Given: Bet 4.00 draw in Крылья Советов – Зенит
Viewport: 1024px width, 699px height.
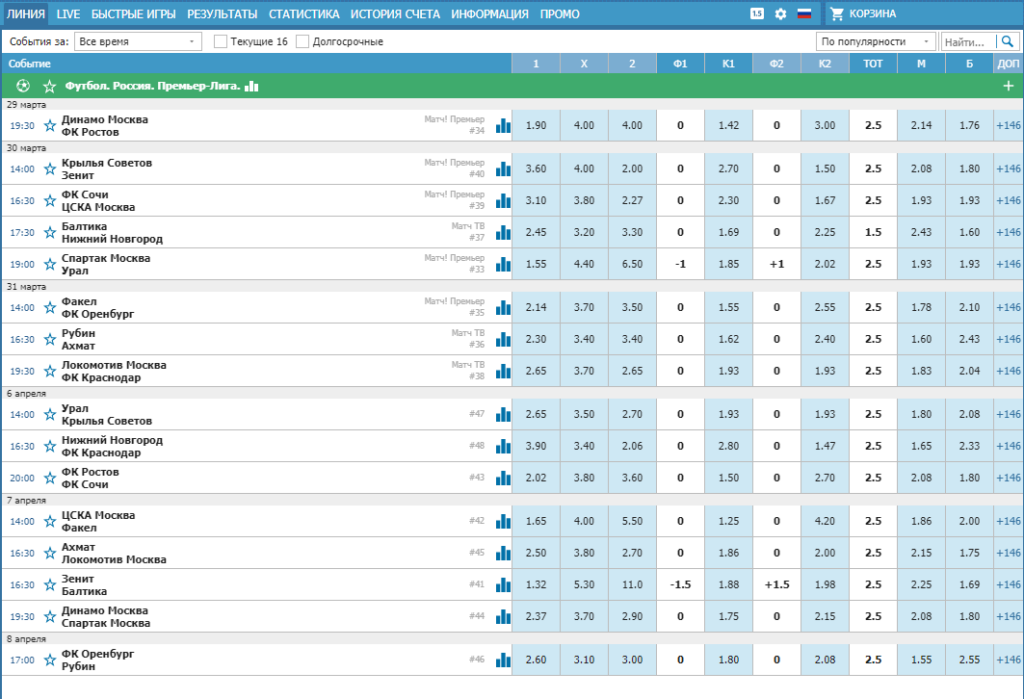Looking at the screenshot, I should pos(584,169).
